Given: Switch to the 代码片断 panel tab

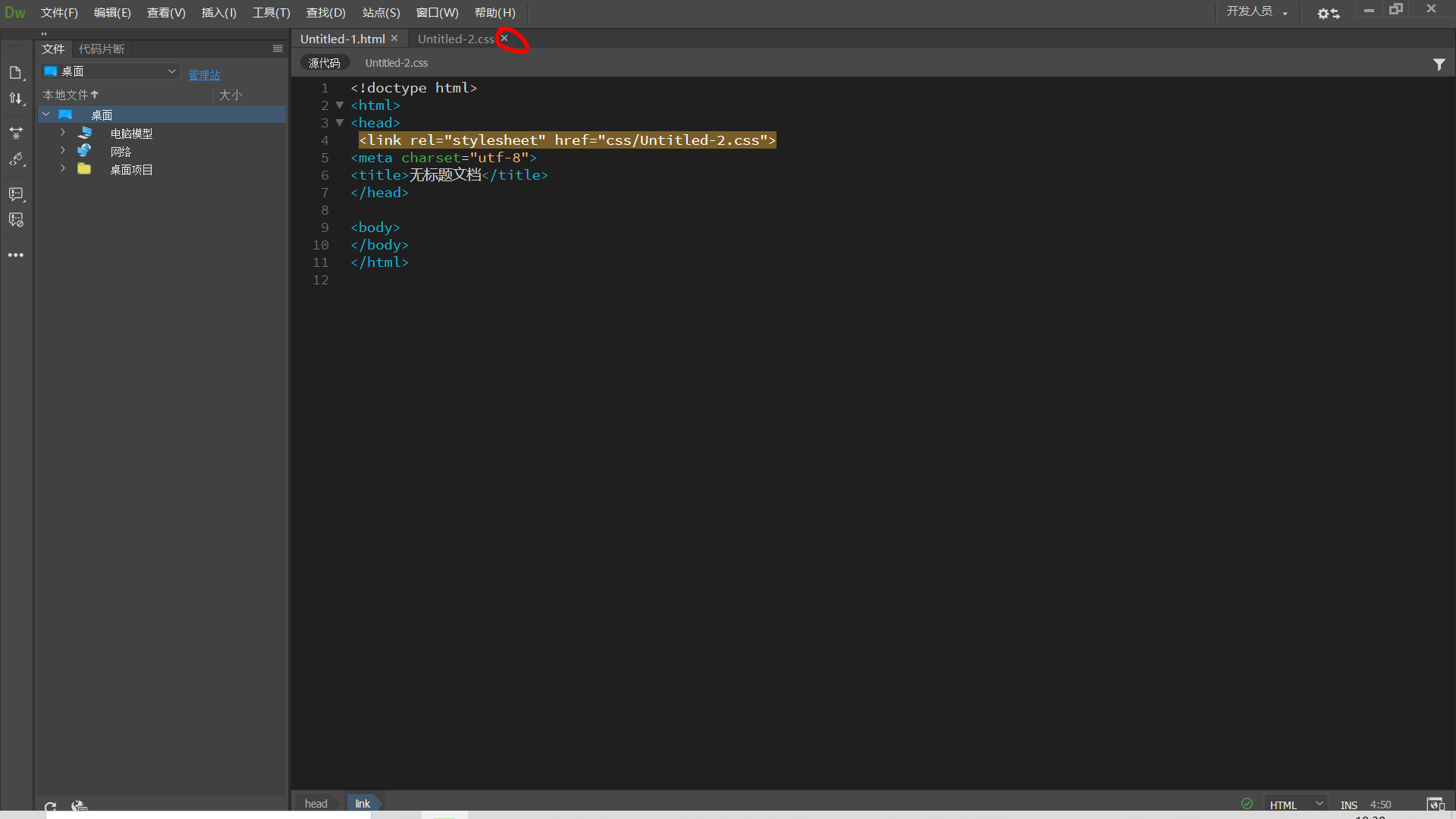Looking at the screenshot, I should (102, 49).
